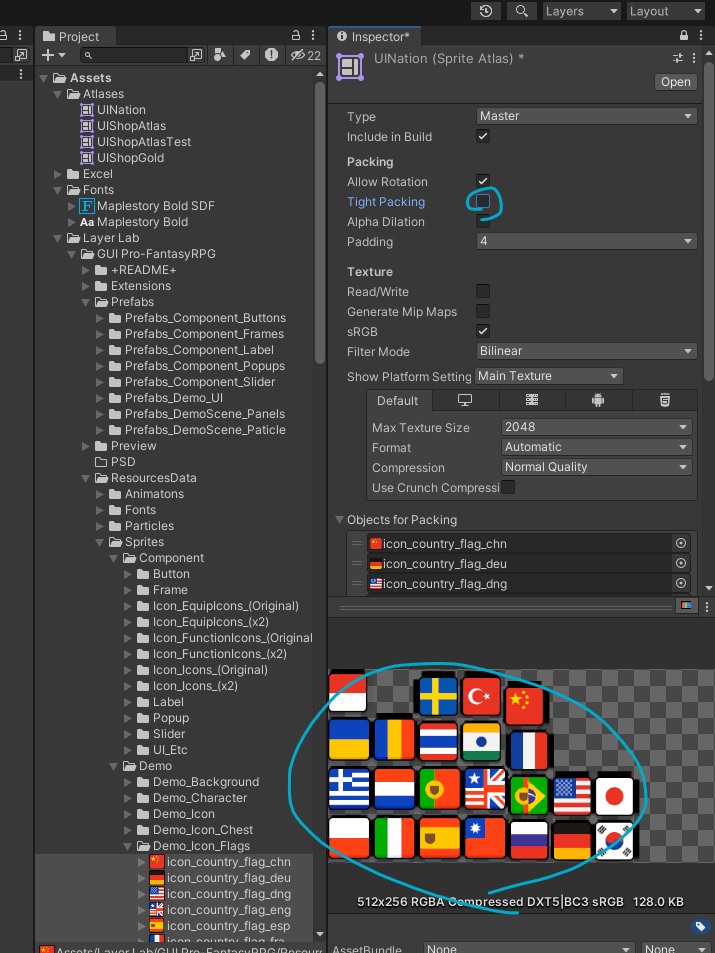715x953 pixels.
Task: Open the Type dropdown set to Master
Action: coord(586,116)
